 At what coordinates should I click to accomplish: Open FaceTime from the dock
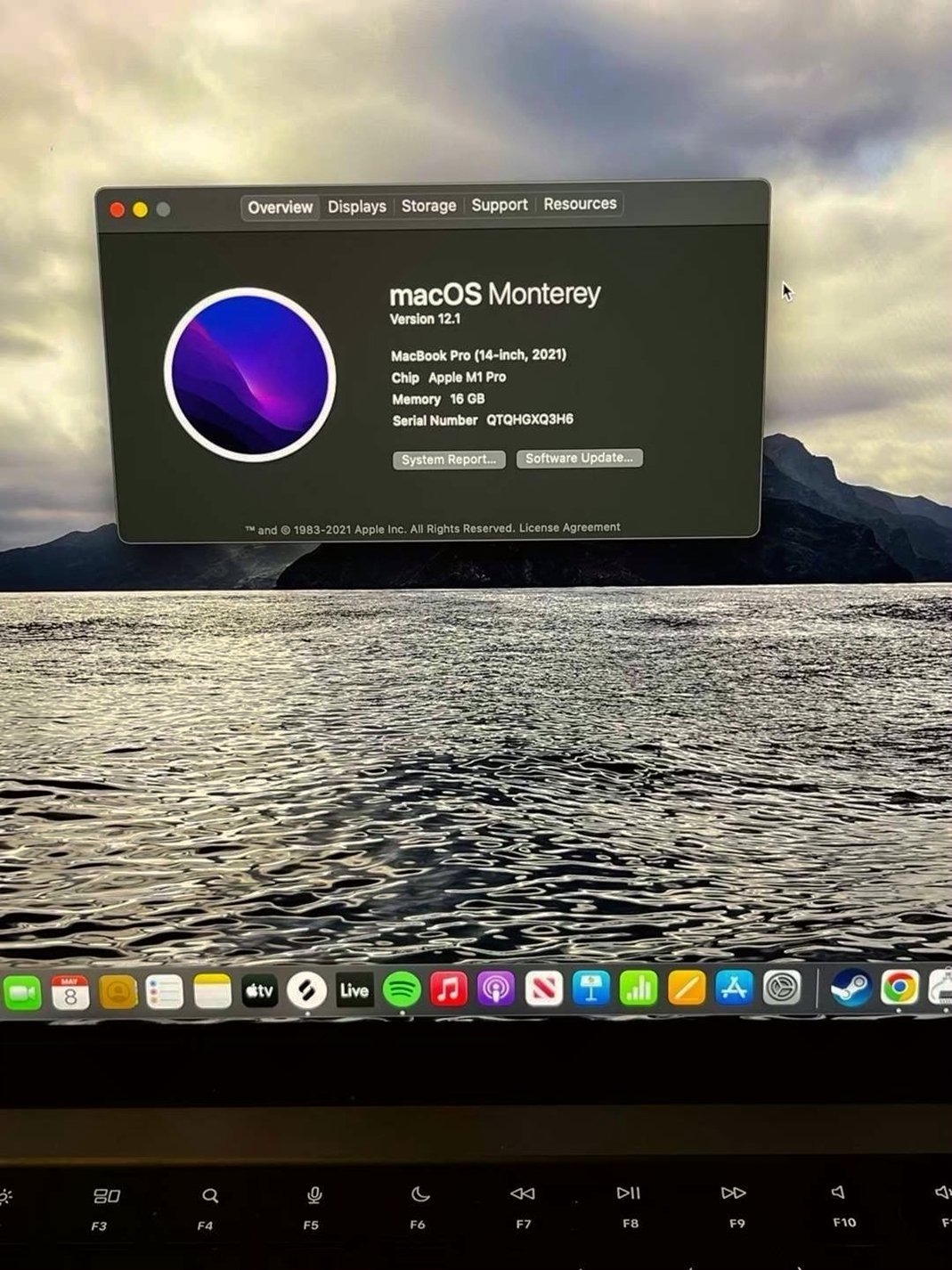click(x=21, y=993)
